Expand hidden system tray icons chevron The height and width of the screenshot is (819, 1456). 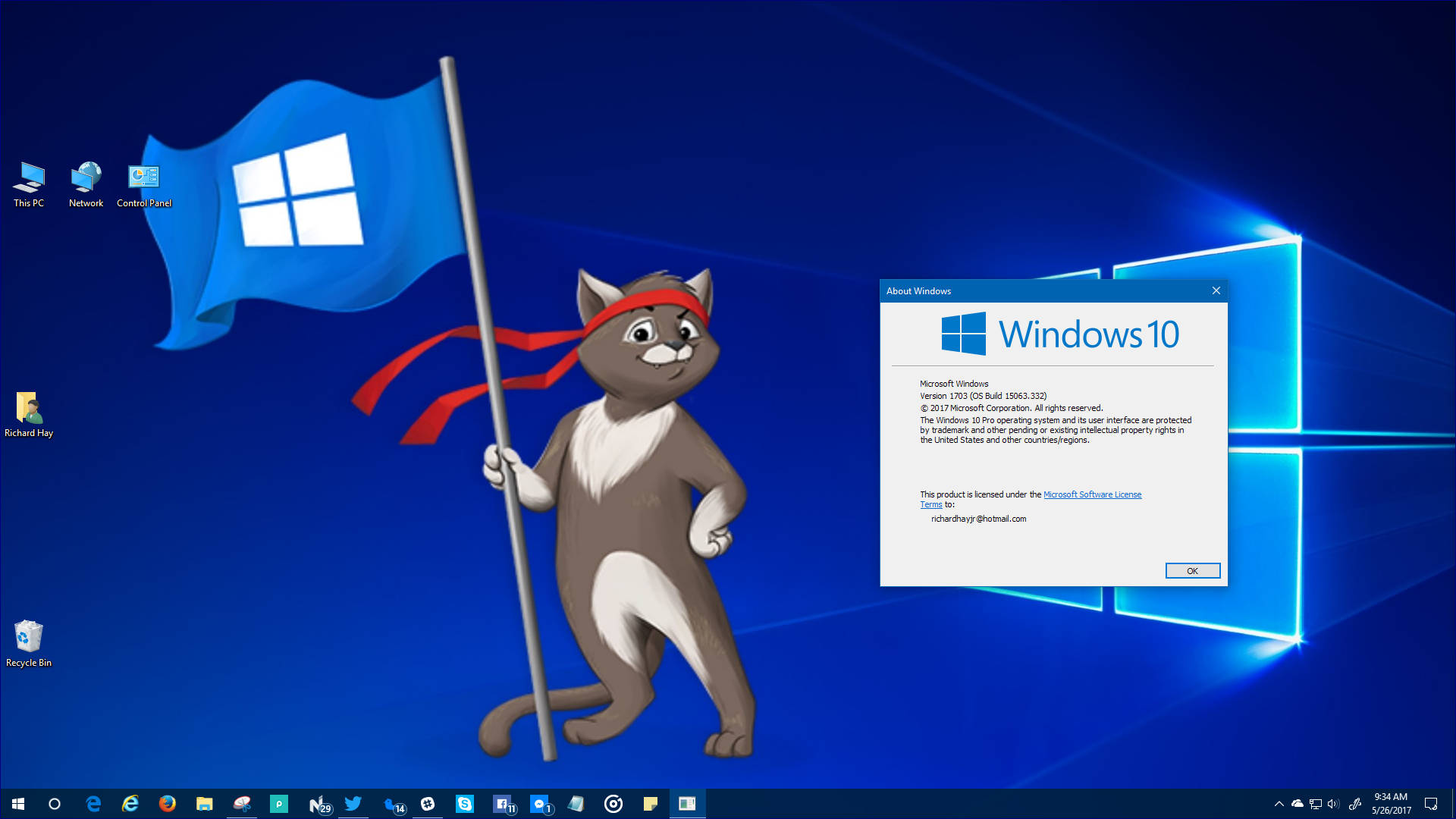(1279, 804)
